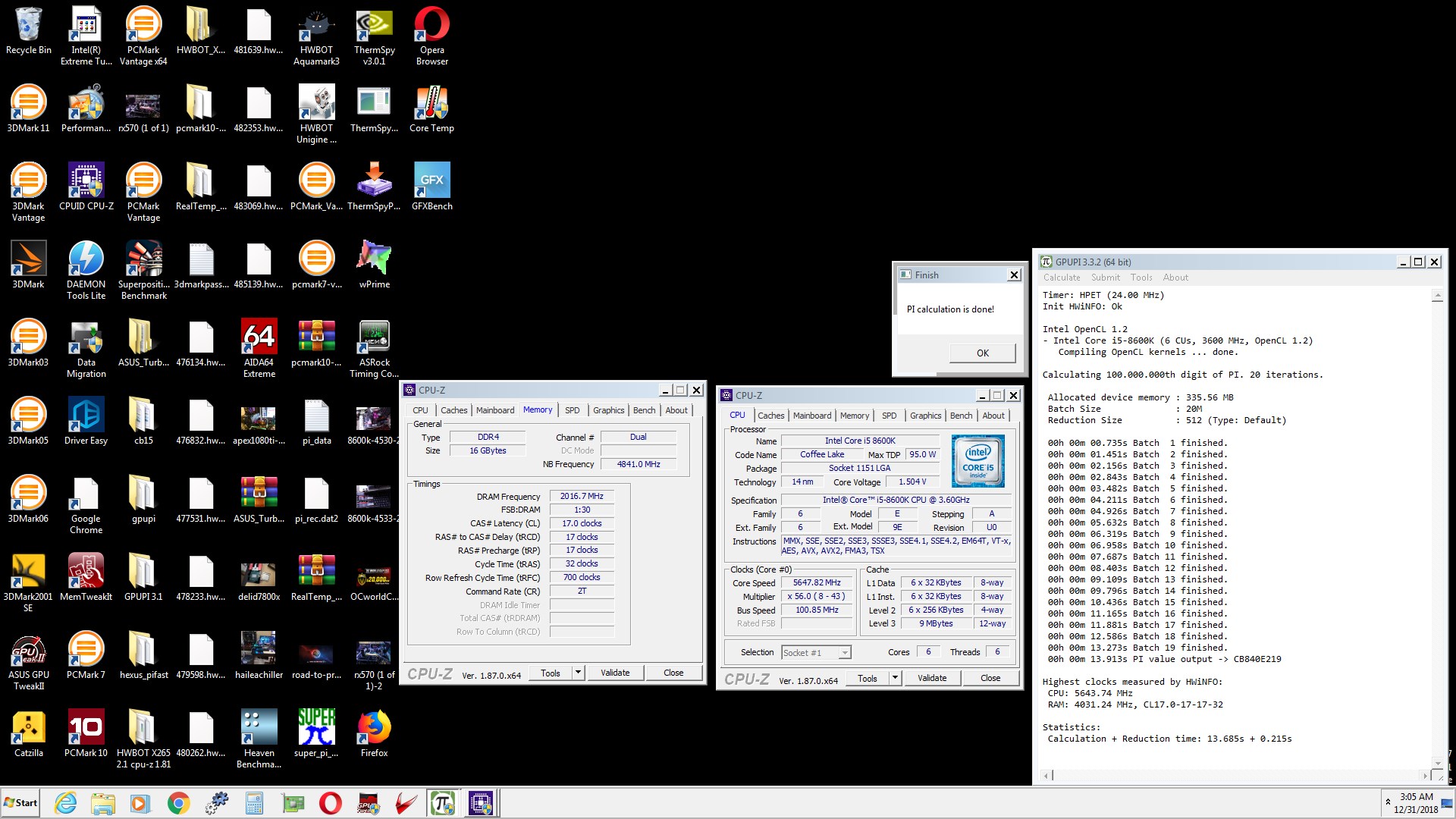Screen dimensions: 1456x819
Task: Click Close button in Memory CPU-Z window
Action: click(673, 673)
